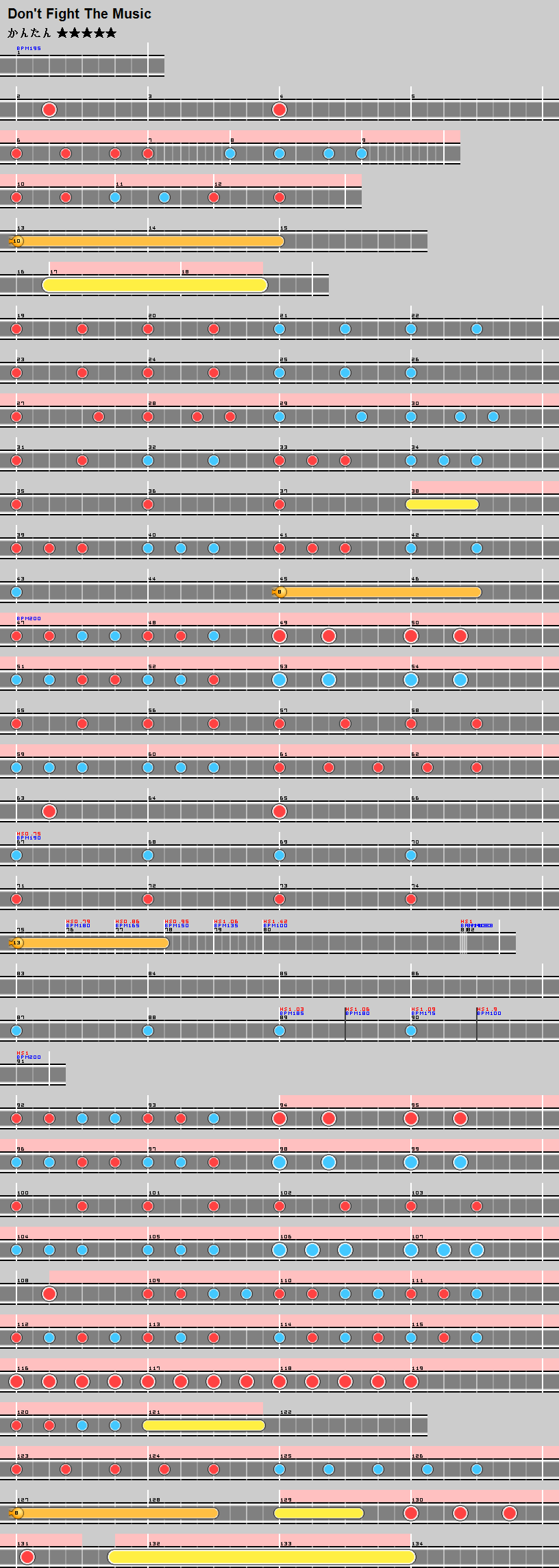This screenshot has height=1568, width=559.
Task: Click the blue note at measure 89
Action: [x=279, y=1031]
